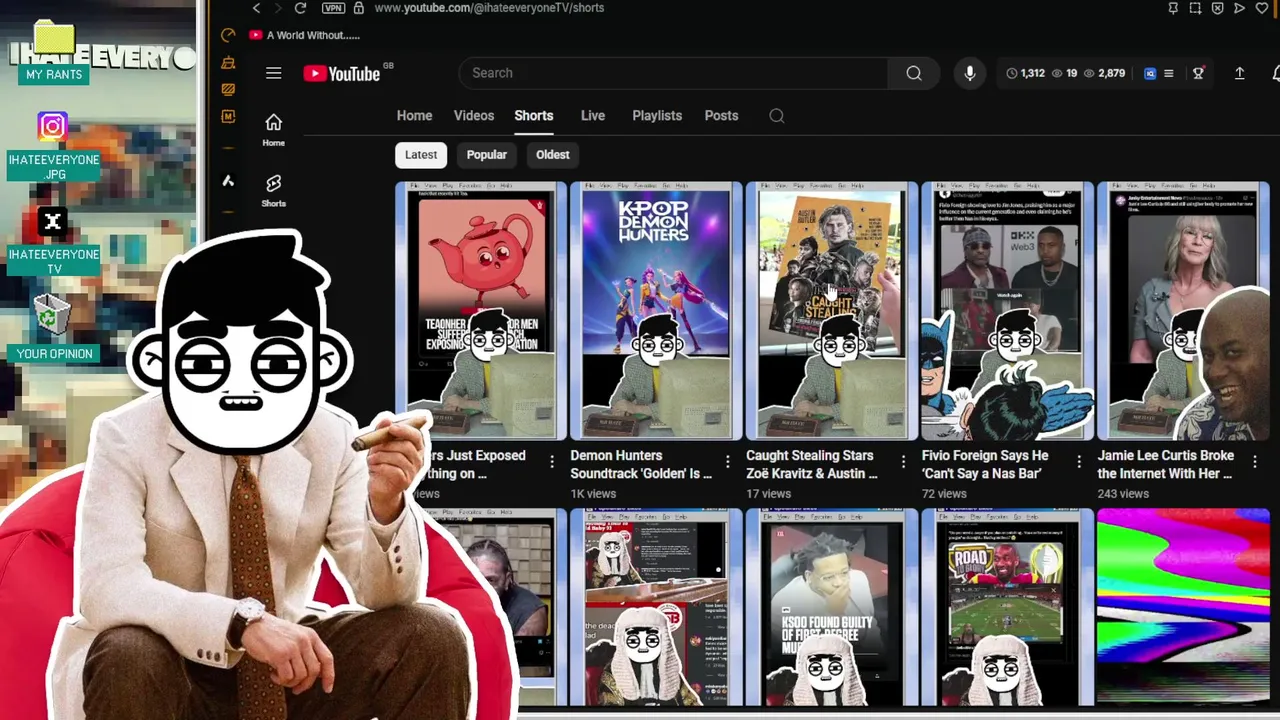This screenshot has width=1280, height=720.
Task: Click the youtube.com address bar URL
Action: [x=489, y=8]
